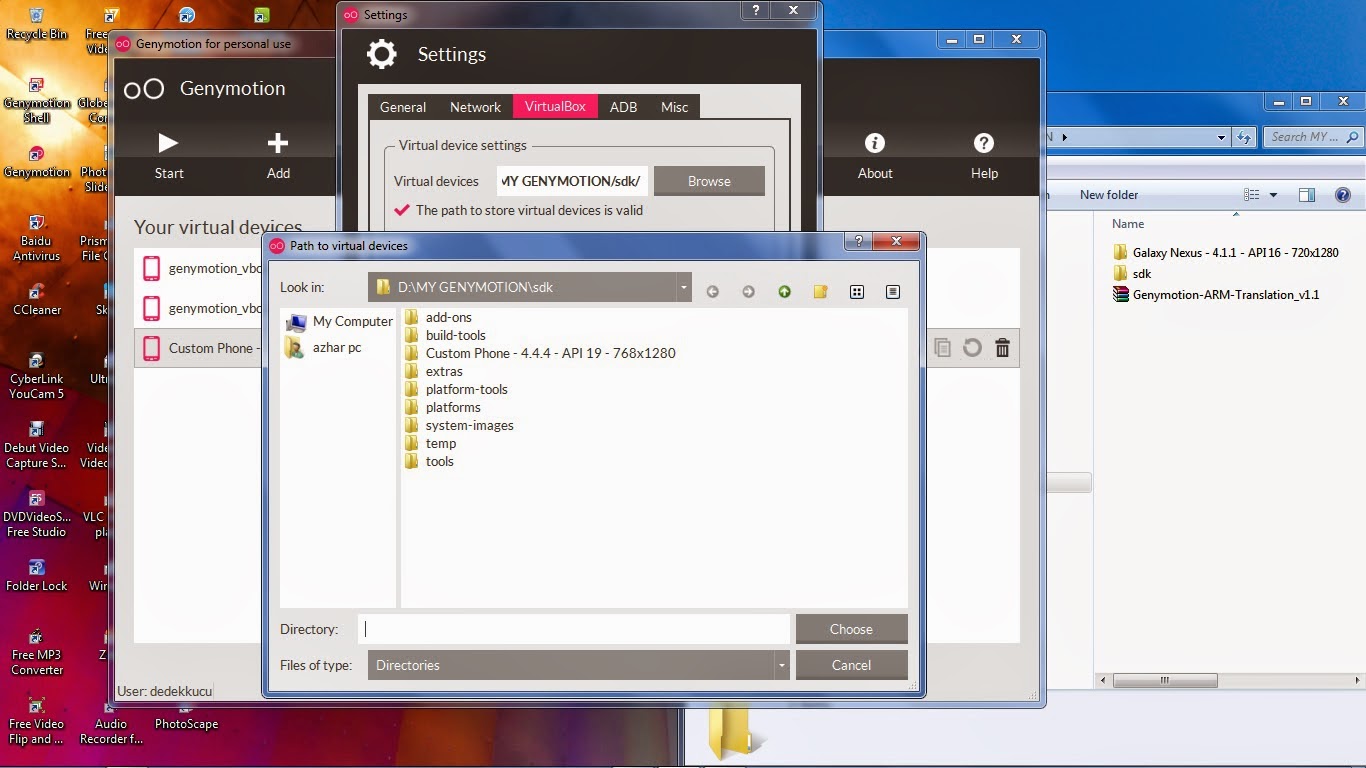
Task: Click the clone device icon in Custom Phone row
Action: (942, 348)
